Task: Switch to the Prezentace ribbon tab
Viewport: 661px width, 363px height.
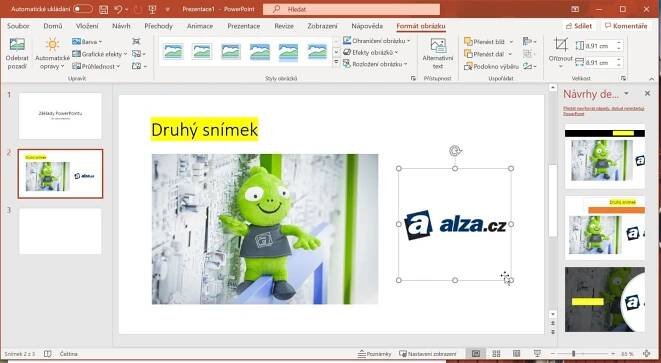Action: tap(244, 26)
